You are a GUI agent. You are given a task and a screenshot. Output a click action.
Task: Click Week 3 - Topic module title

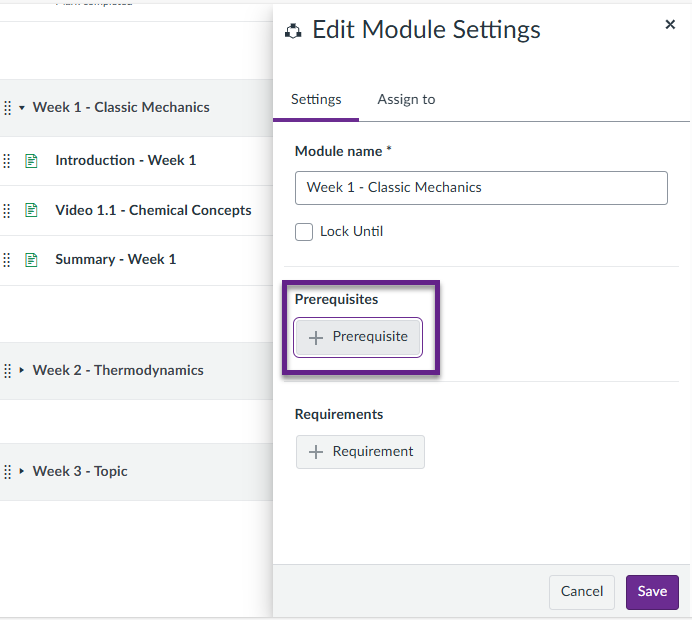click(x=80, y=471)
